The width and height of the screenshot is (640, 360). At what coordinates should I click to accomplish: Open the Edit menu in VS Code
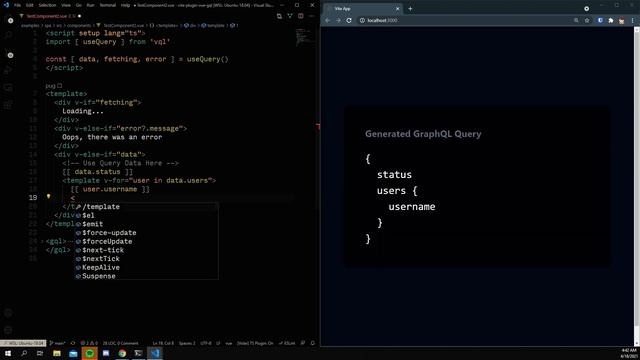coord(29,5)
